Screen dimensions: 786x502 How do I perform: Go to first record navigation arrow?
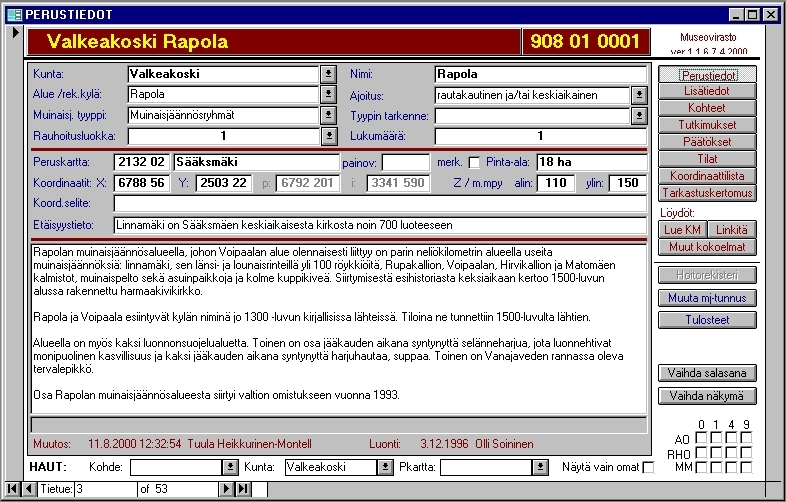[11, 488]
